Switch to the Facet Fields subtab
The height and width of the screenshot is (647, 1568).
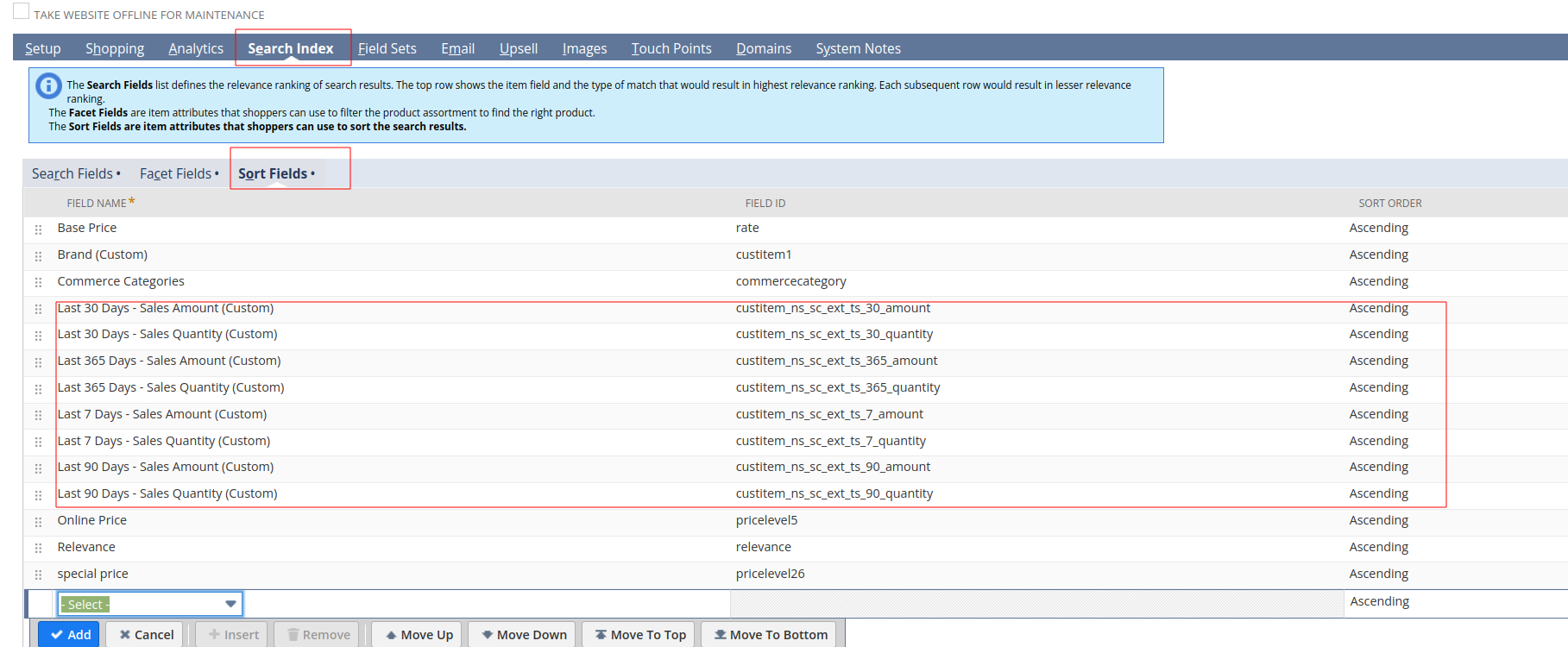176,173
